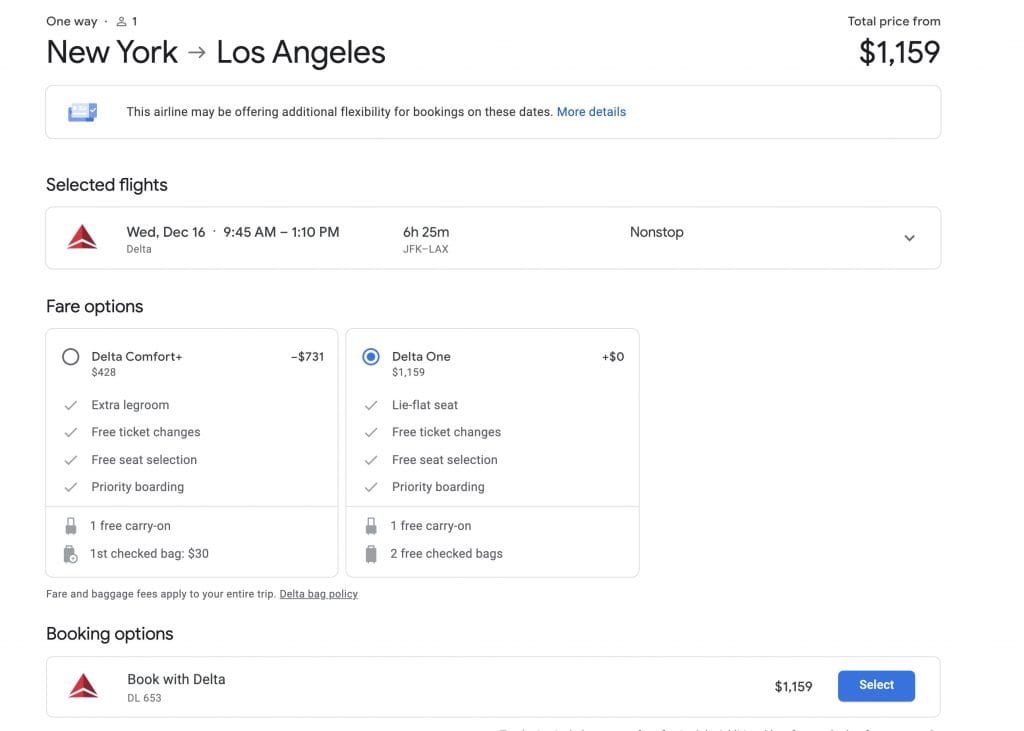Select the Delta Comfort+ fare radio button
The height and width of the screenshot is (731, 1024).
click(71, 357)
